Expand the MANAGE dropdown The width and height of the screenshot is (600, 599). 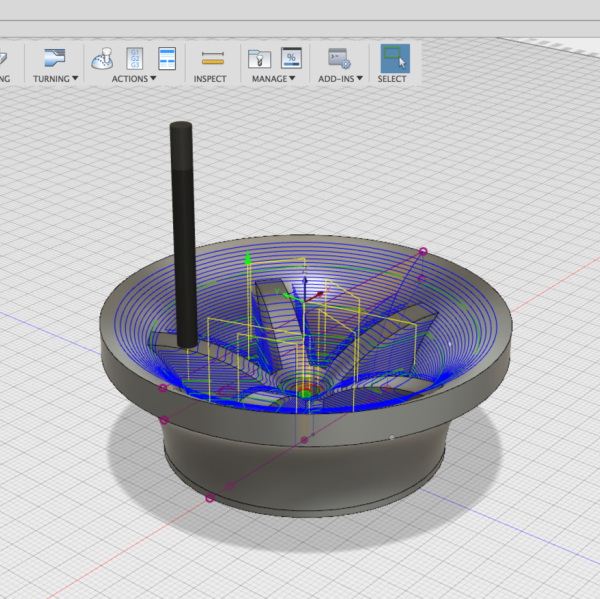(x=273, y=78)
